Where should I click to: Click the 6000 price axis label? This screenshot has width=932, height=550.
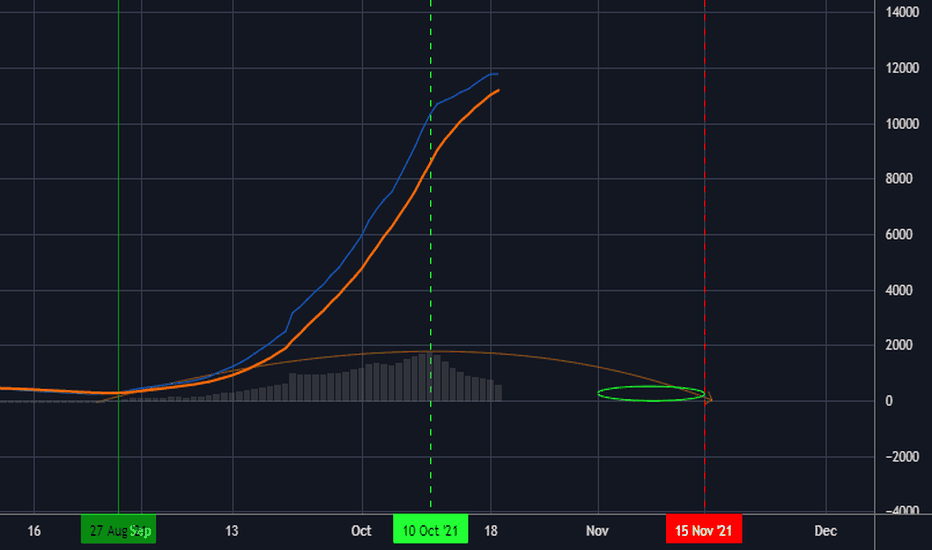click(899, 234)
